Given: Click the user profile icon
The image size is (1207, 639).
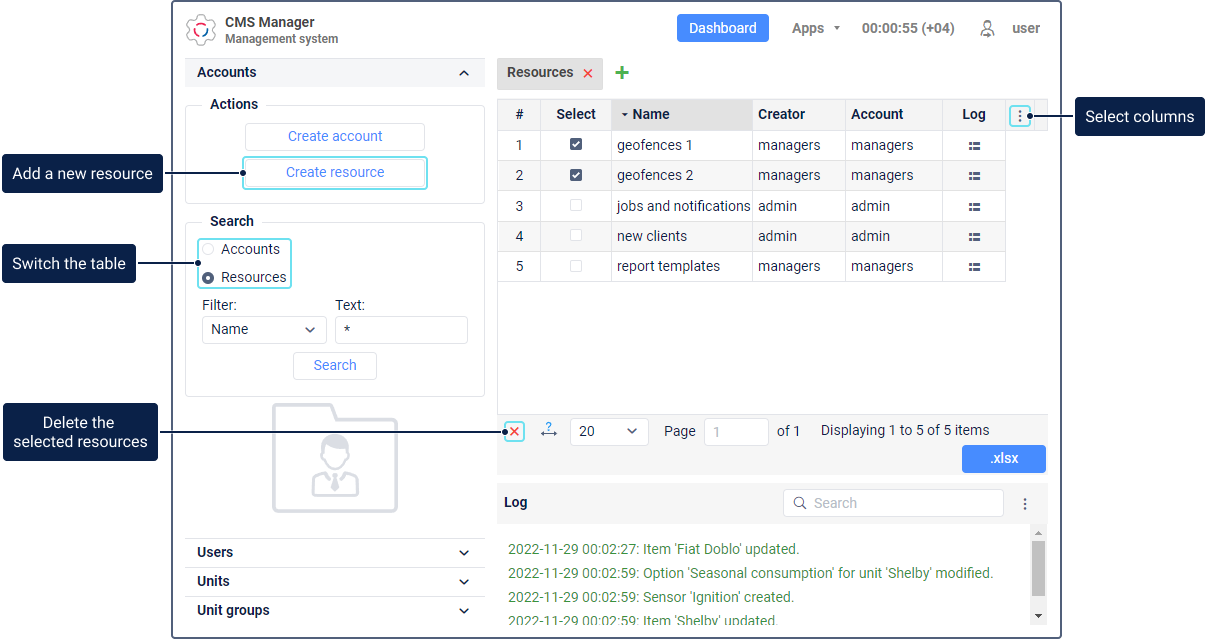Looking at the screenshot, I should point(987,29).
